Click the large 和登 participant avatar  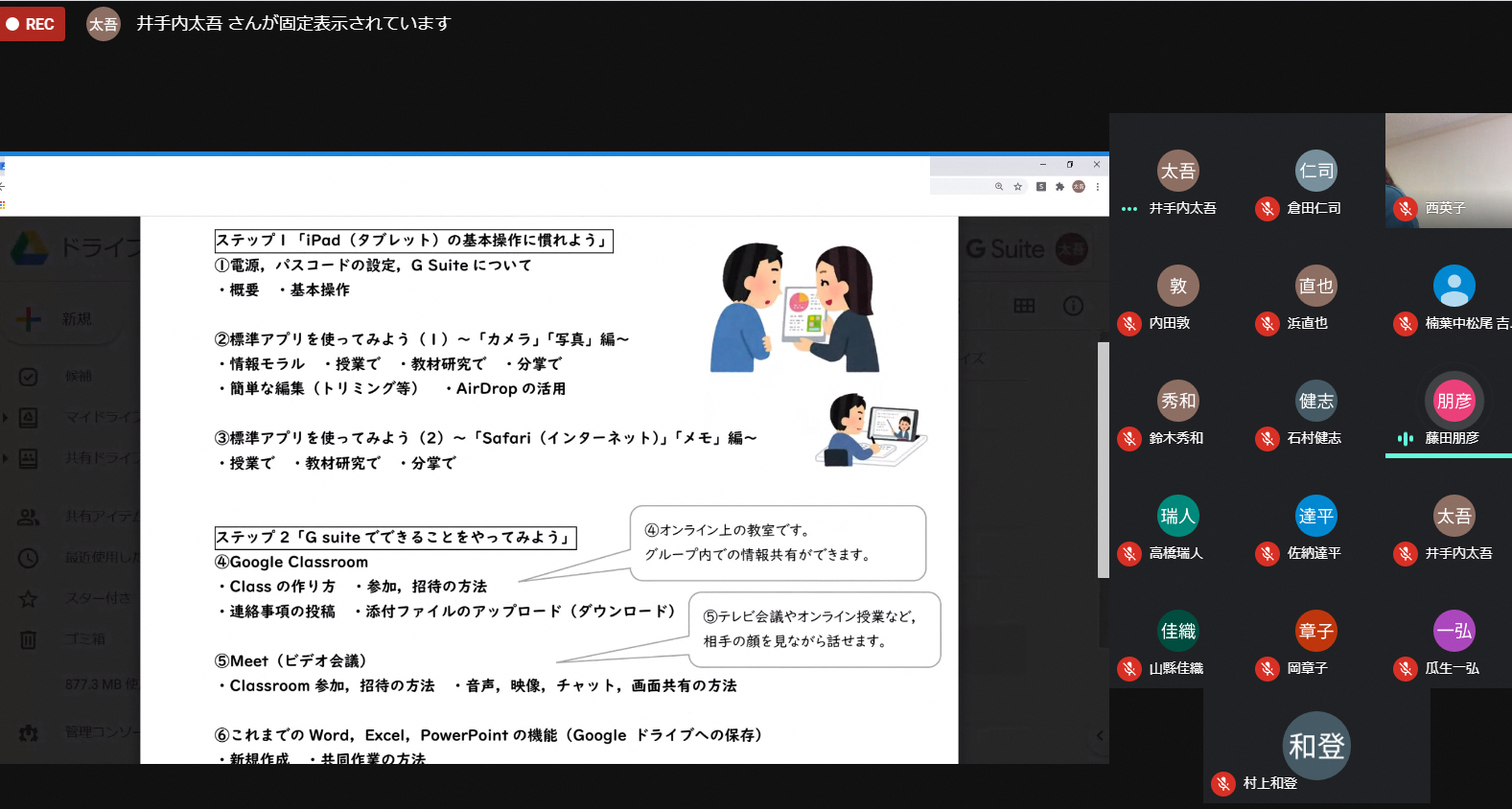point(1316,746)
